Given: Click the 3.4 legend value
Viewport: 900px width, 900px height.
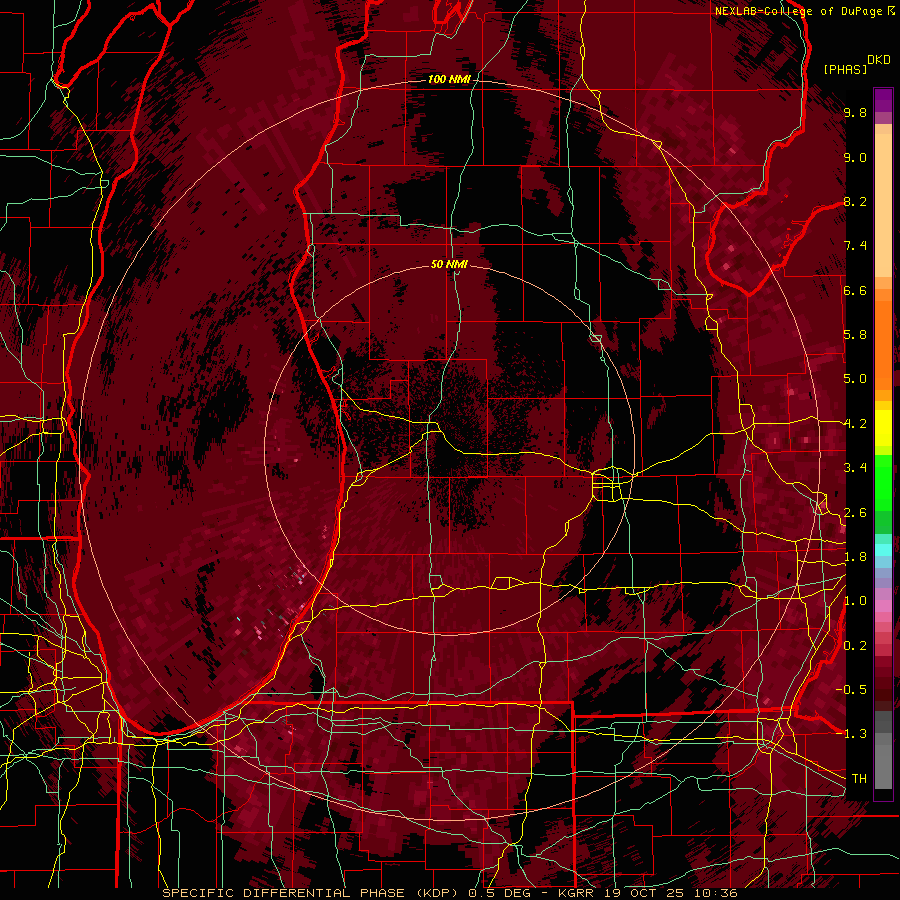Looking at the screenshot, I should point(855,468).
